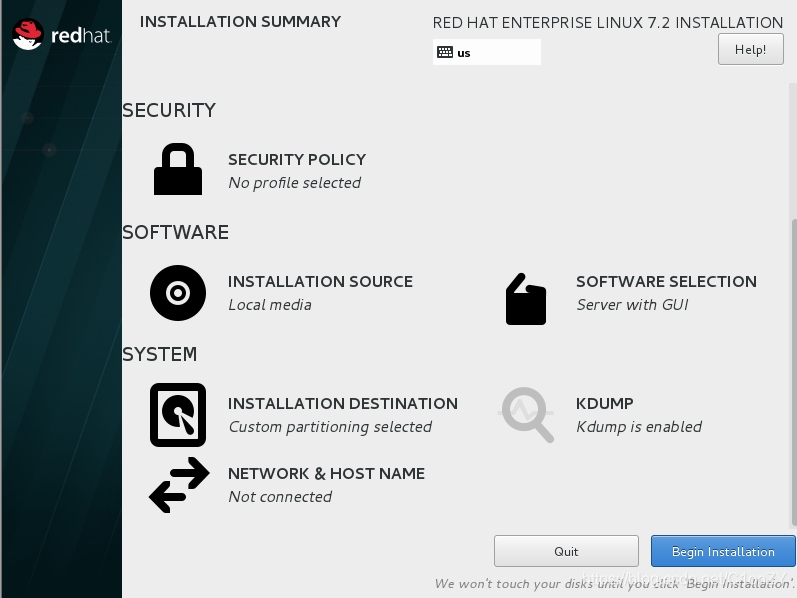Viewport: 797px width, 598px height.
Task: Click 'Not connected' status text
Action: pyautogui.click(x=280, y=497)
